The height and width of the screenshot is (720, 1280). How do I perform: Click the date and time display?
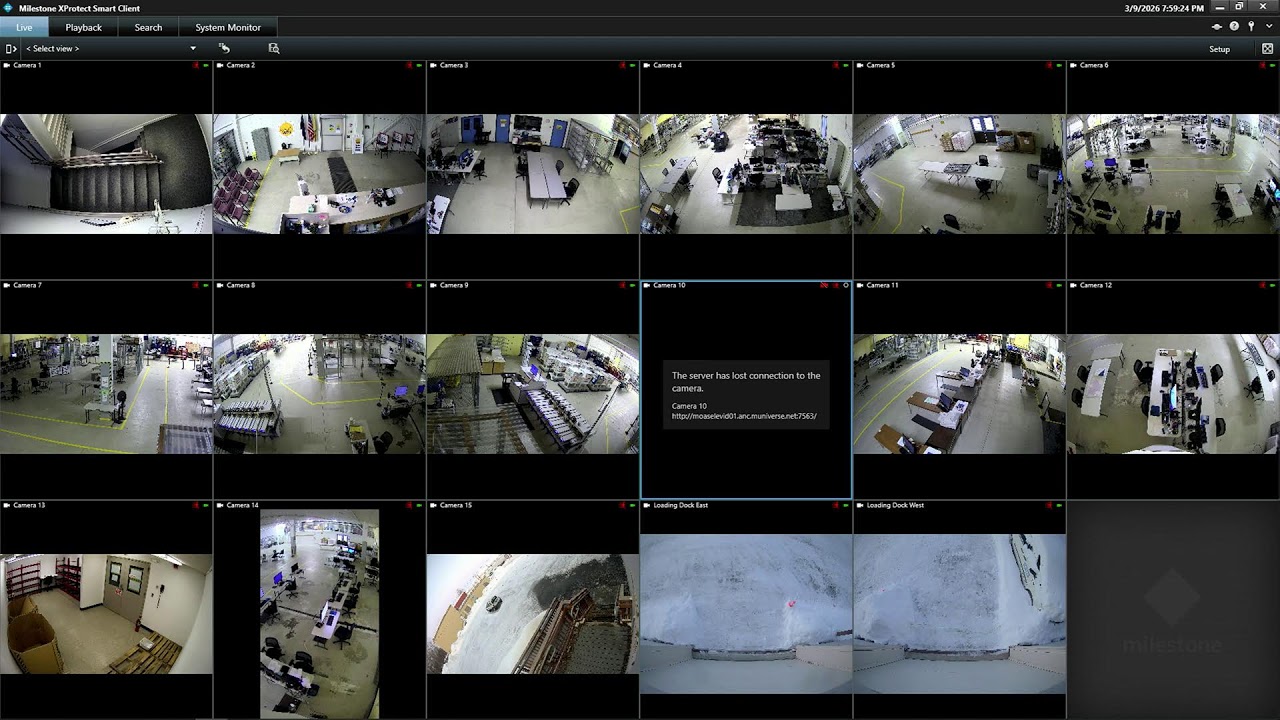coord(1164,8)
